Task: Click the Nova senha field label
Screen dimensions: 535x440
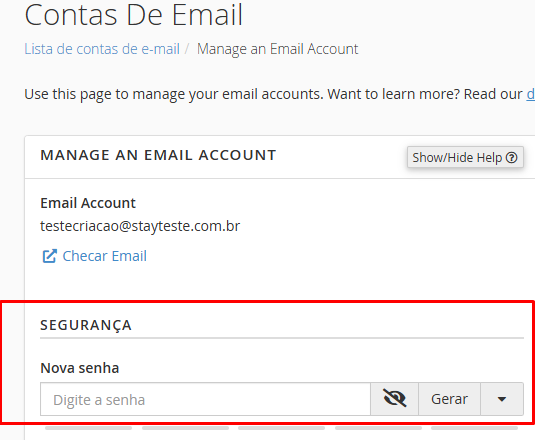Action: coord(80,368)
